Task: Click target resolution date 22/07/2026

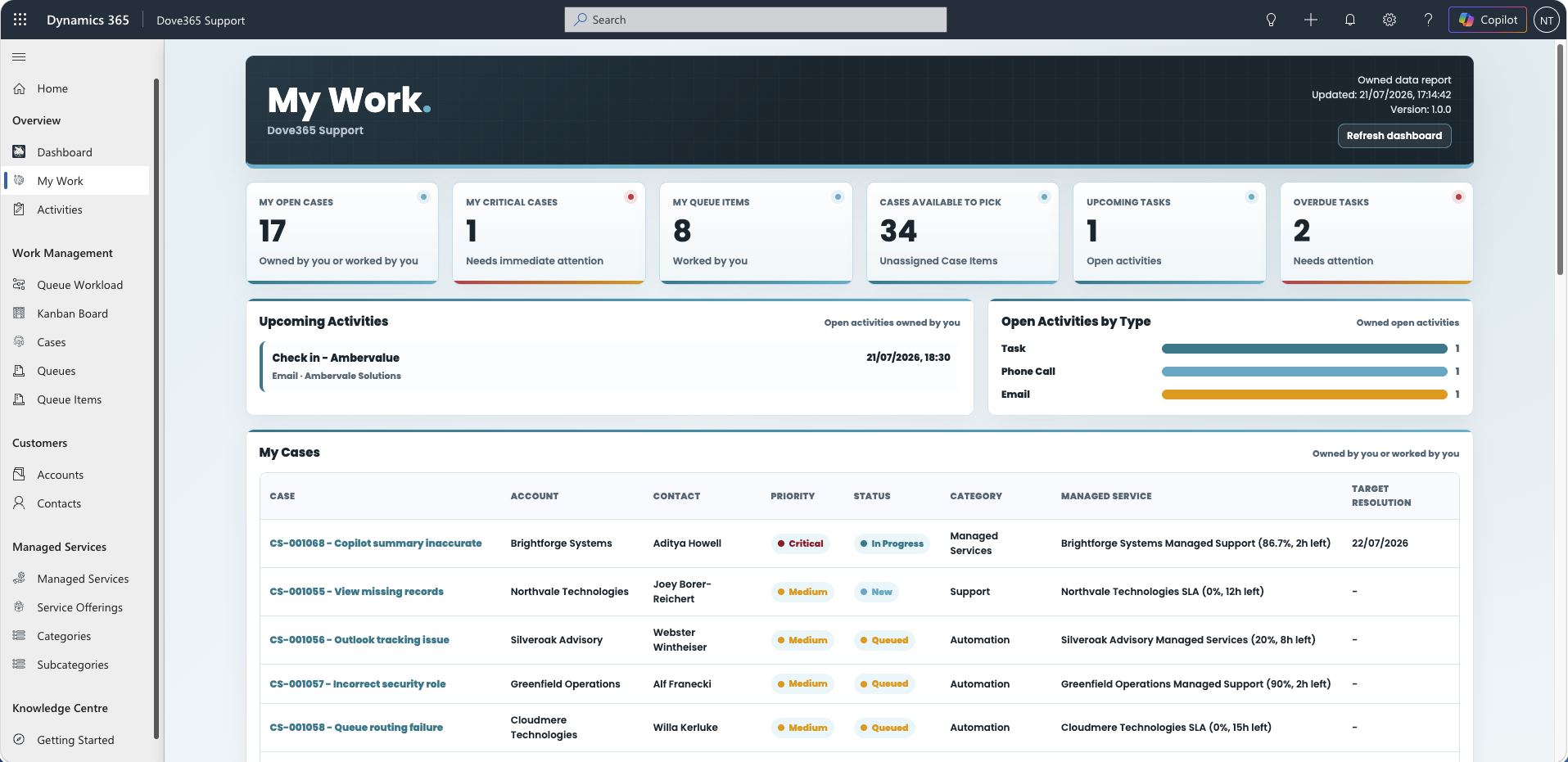Action: [x=1380, y=543]
